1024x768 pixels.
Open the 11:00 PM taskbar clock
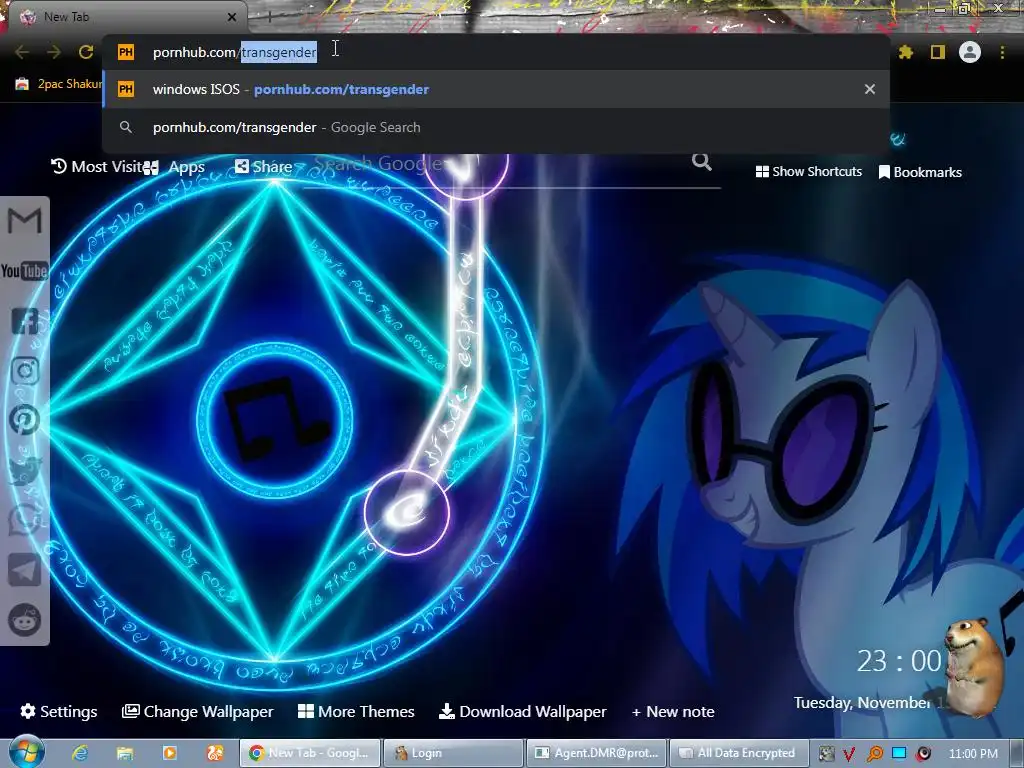coord(973,754)
